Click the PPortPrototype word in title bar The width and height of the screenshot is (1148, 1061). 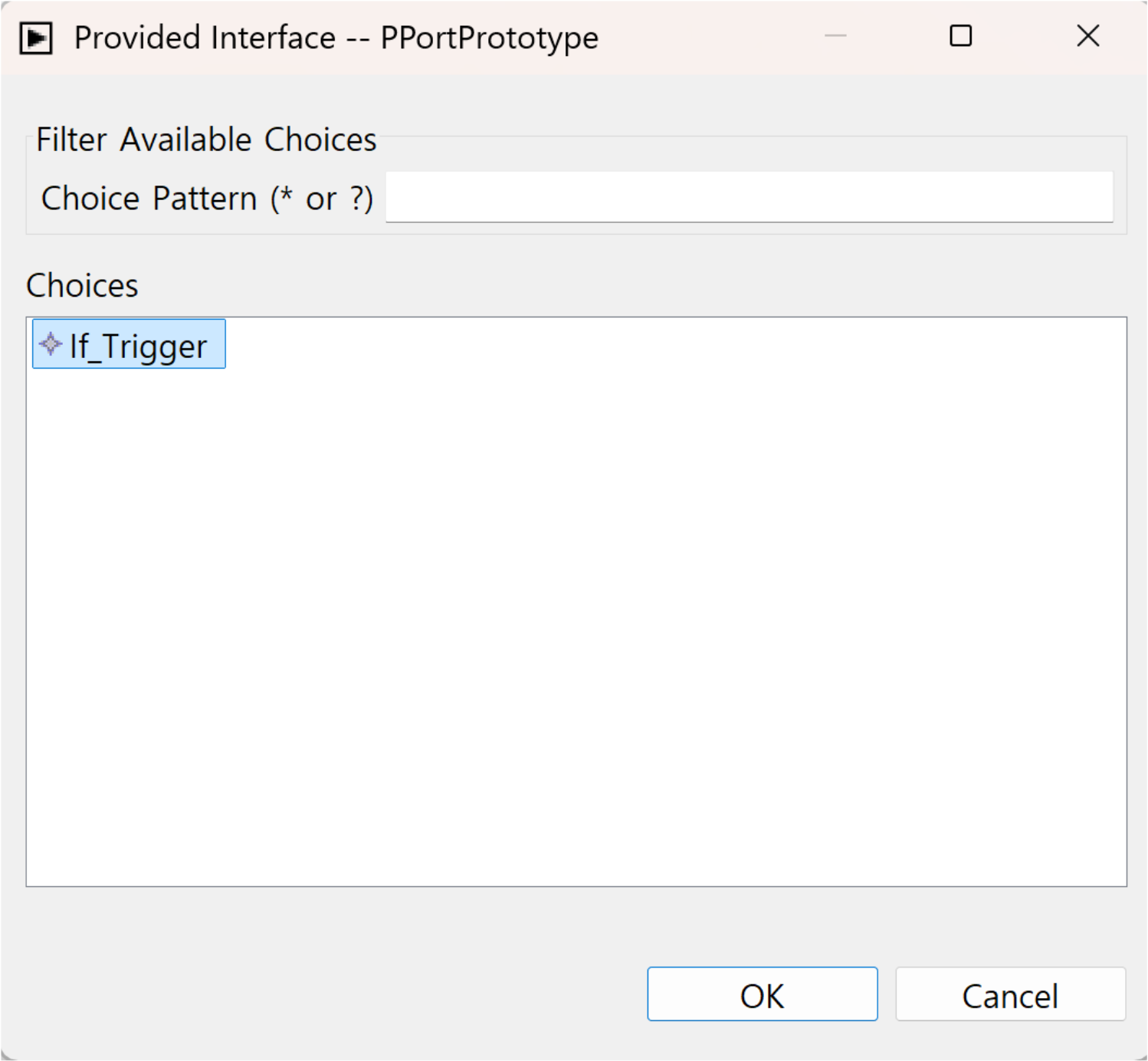coord(489,38)
